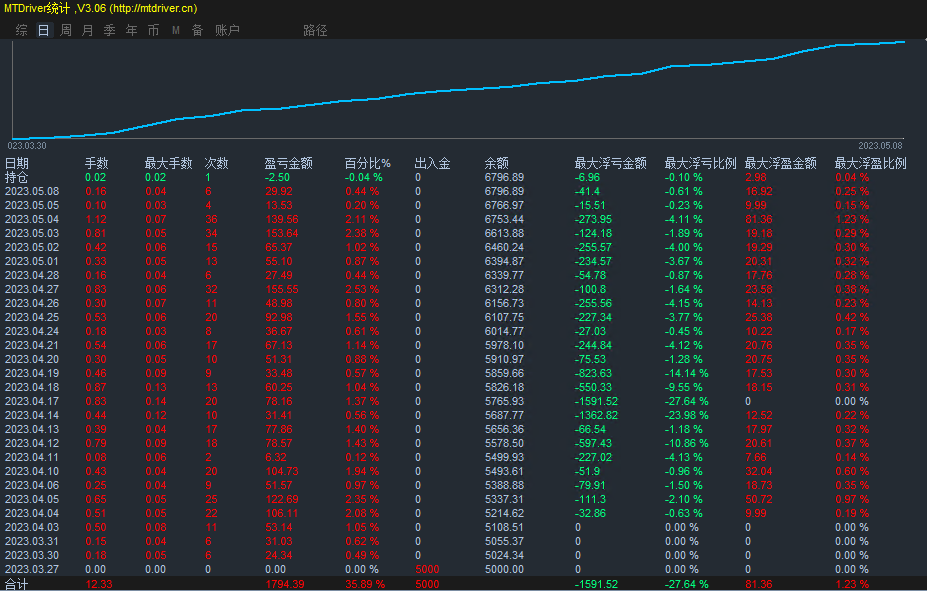
Task: Click the blue equity curve line
Action: click(458, 89)
